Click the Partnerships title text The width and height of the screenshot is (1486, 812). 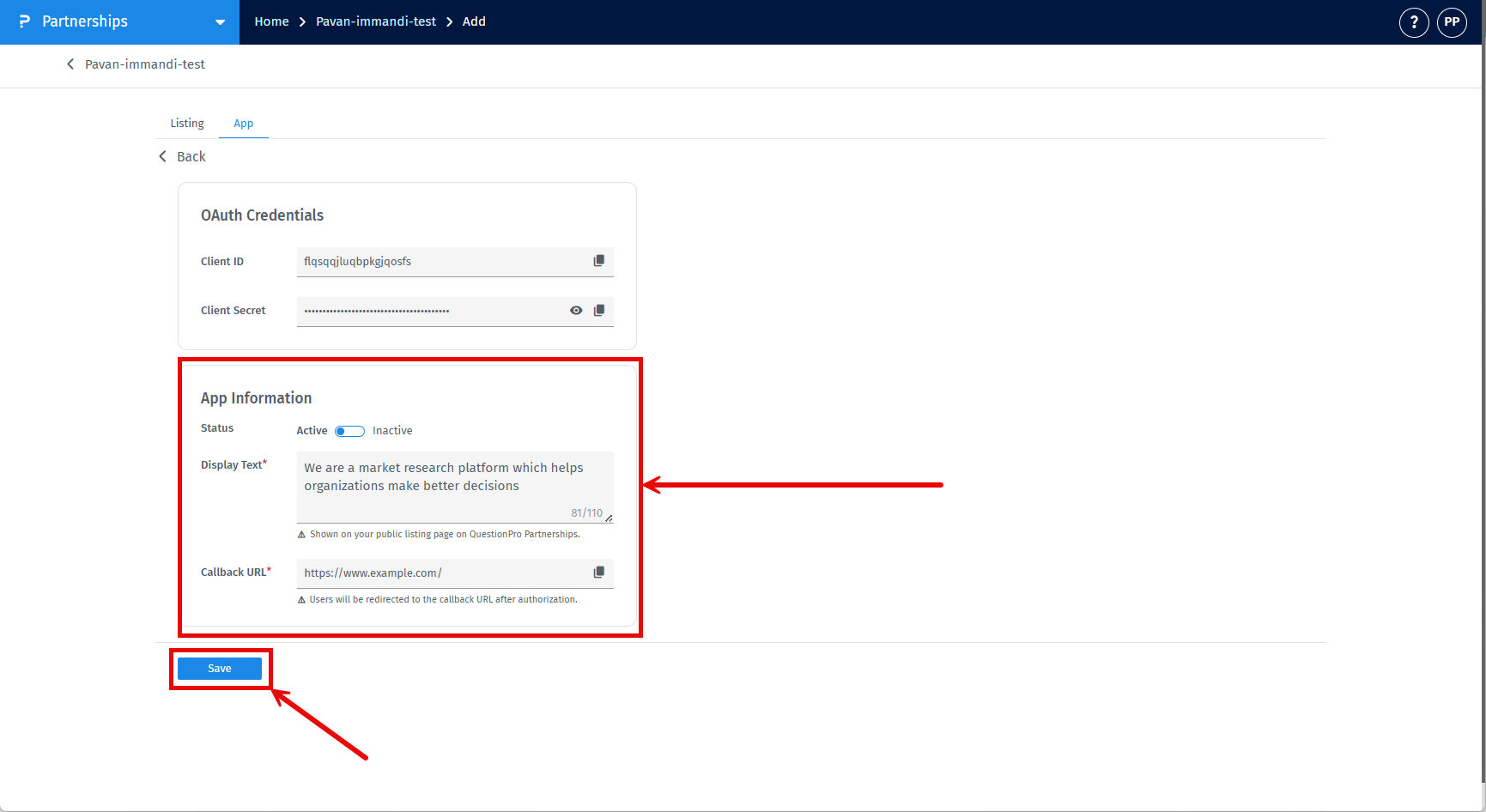[85, 21]
